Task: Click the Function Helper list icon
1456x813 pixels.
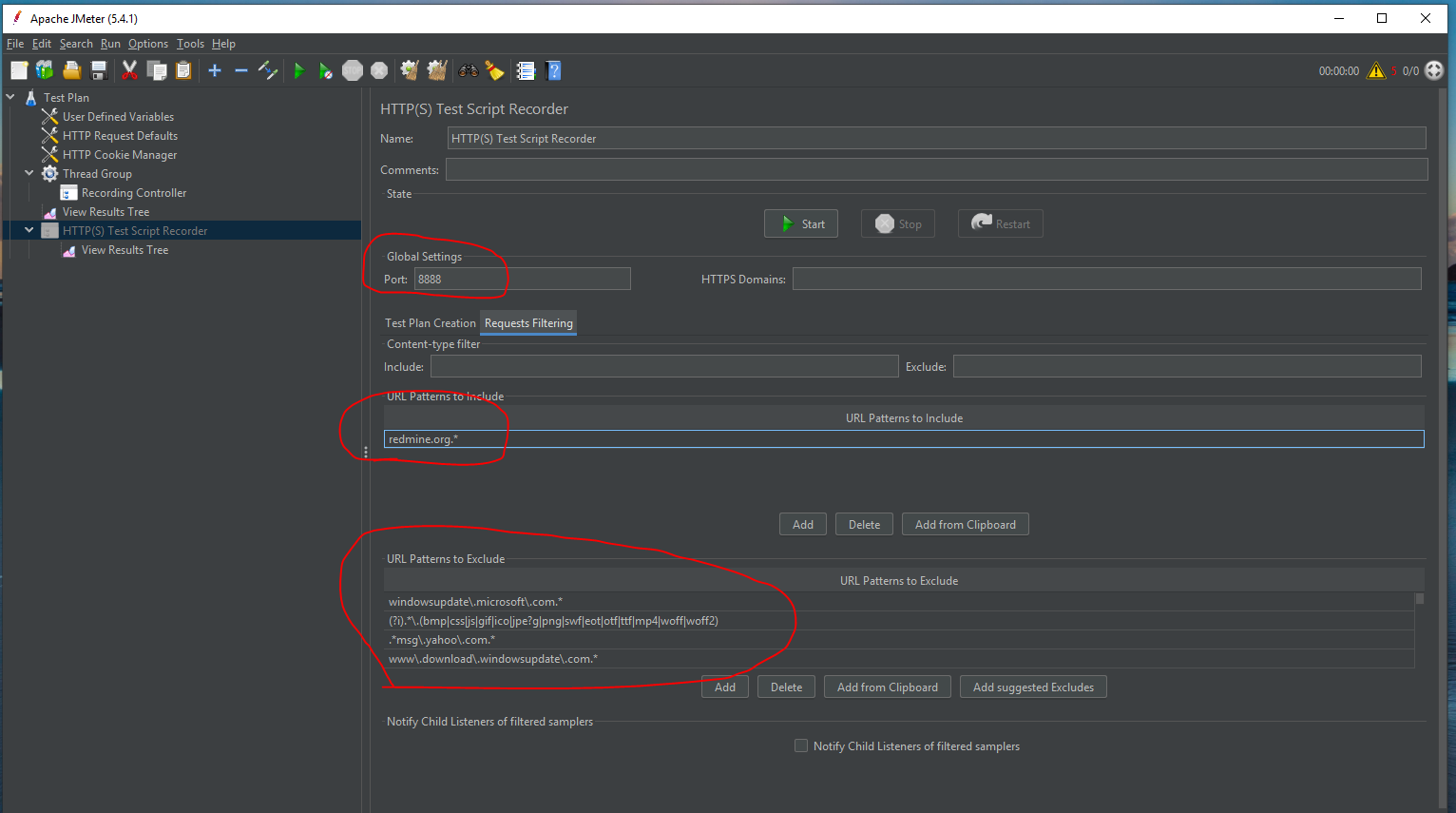Action: pos(526,70)
